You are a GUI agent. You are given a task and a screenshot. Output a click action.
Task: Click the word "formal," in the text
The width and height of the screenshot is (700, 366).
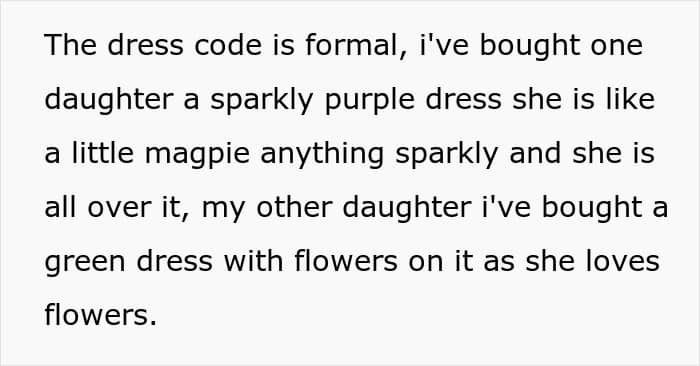pos(356,45)
